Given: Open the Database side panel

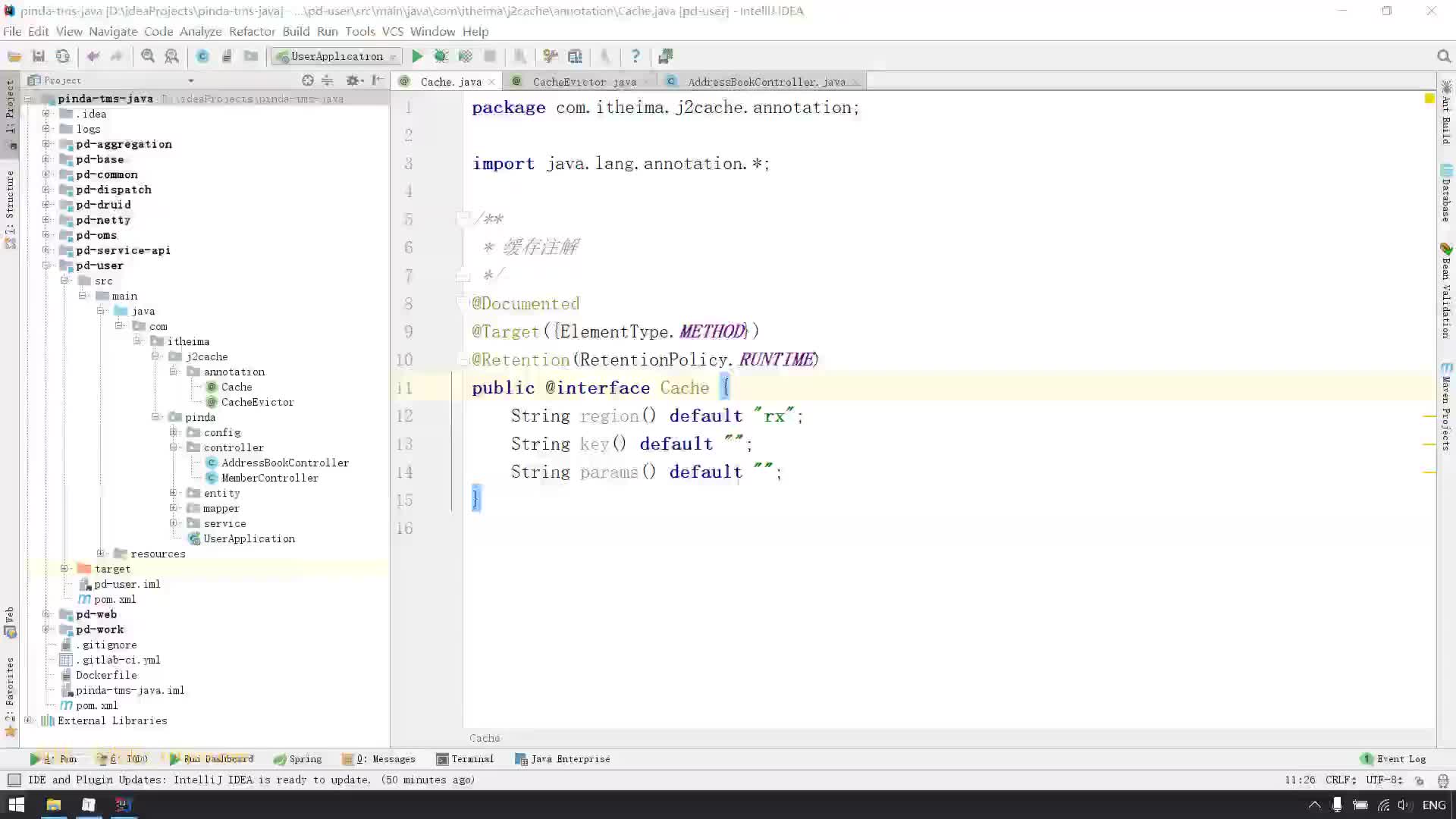Looking at the screenshot, I should [1446, 193].
